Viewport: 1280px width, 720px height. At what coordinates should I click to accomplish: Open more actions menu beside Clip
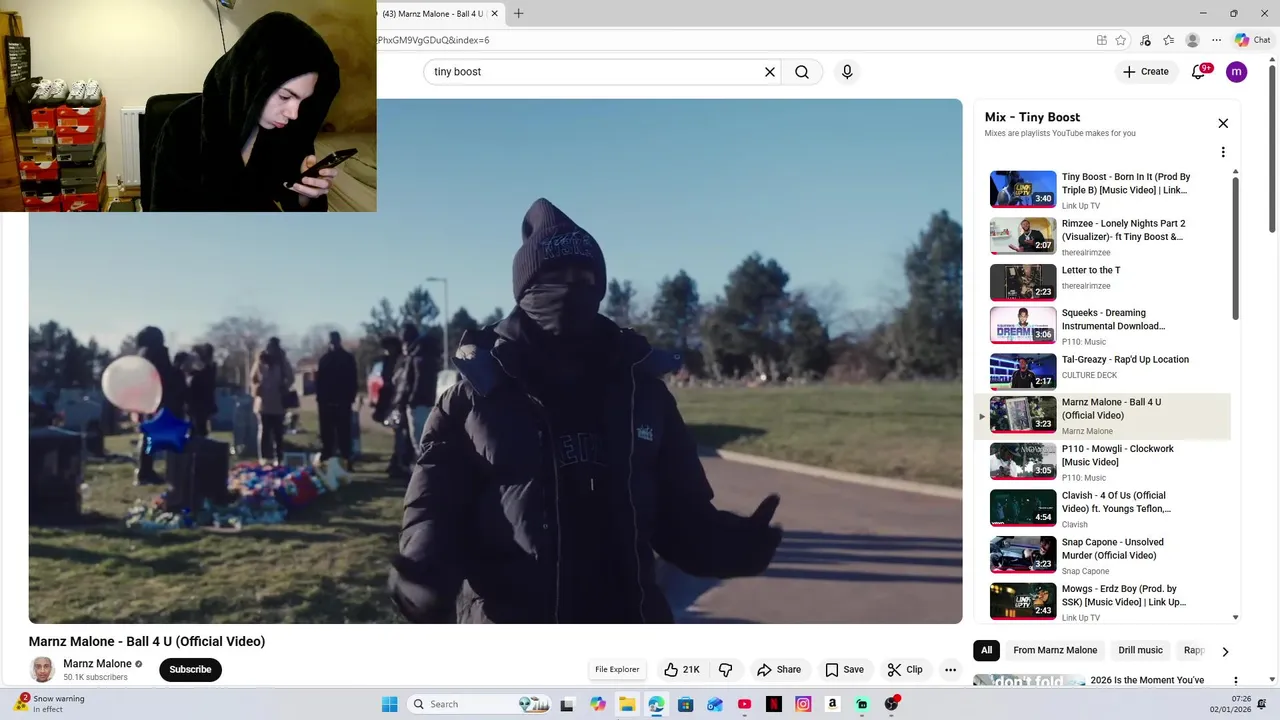[951, 670]
